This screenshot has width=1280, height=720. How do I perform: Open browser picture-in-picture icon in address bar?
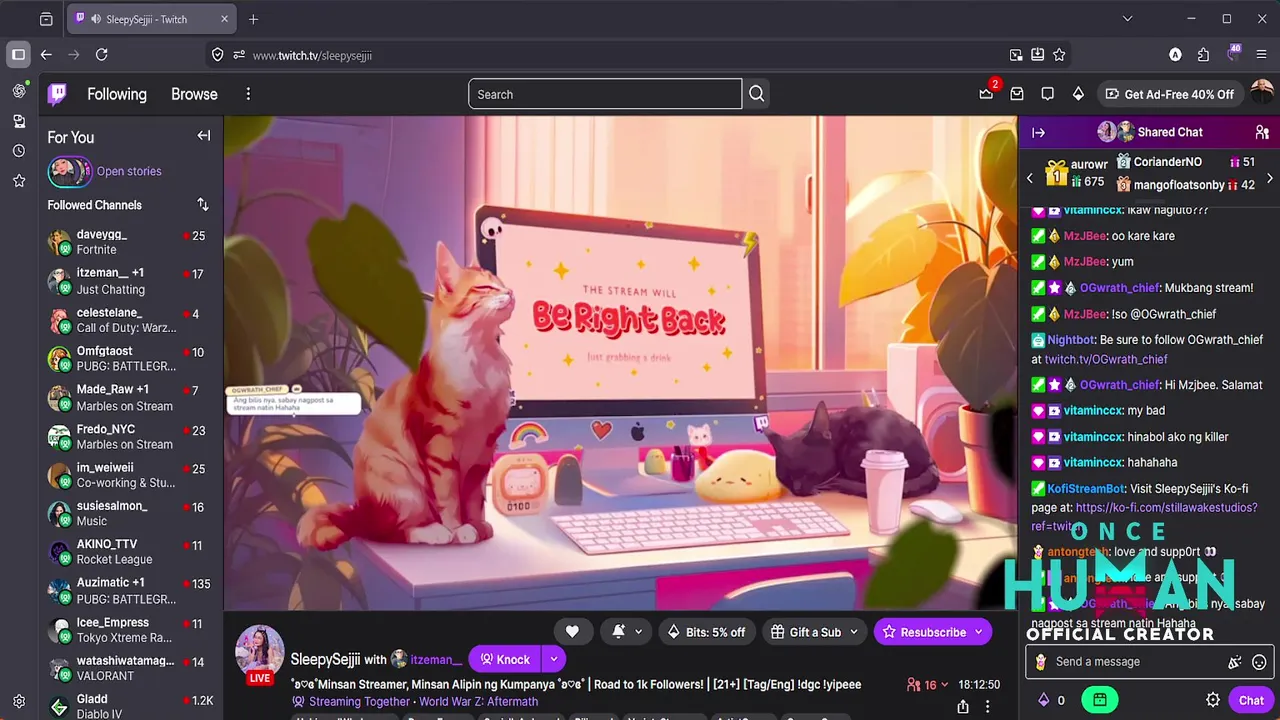pyautogui.click(x=1016, y=55)
